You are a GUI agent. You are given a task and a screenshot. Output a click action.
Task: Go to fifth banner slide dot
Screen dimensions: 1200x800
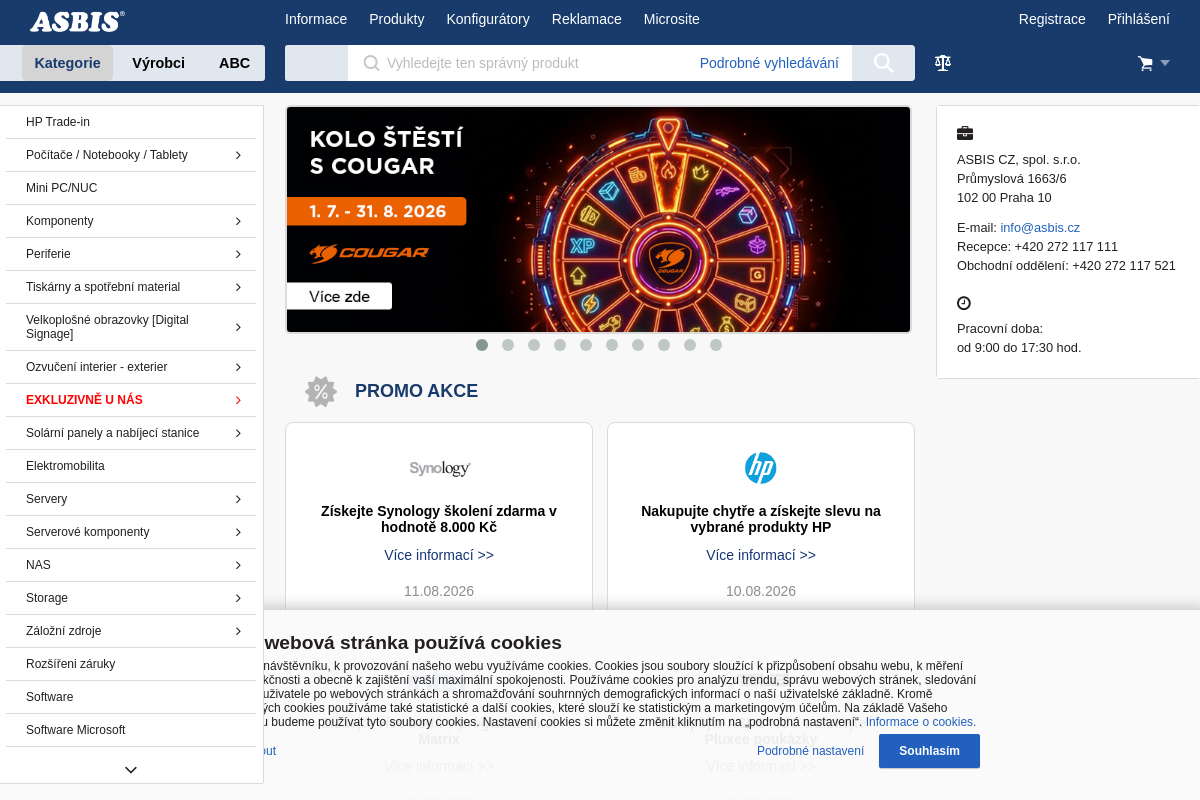(586, 345)
